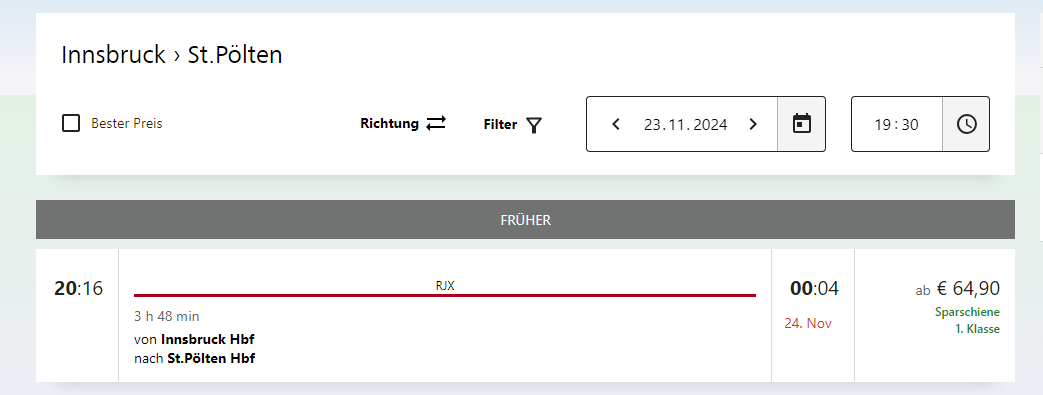
Task: Select the connection from Innsbruck Hbf text
Action: point(194,340)
